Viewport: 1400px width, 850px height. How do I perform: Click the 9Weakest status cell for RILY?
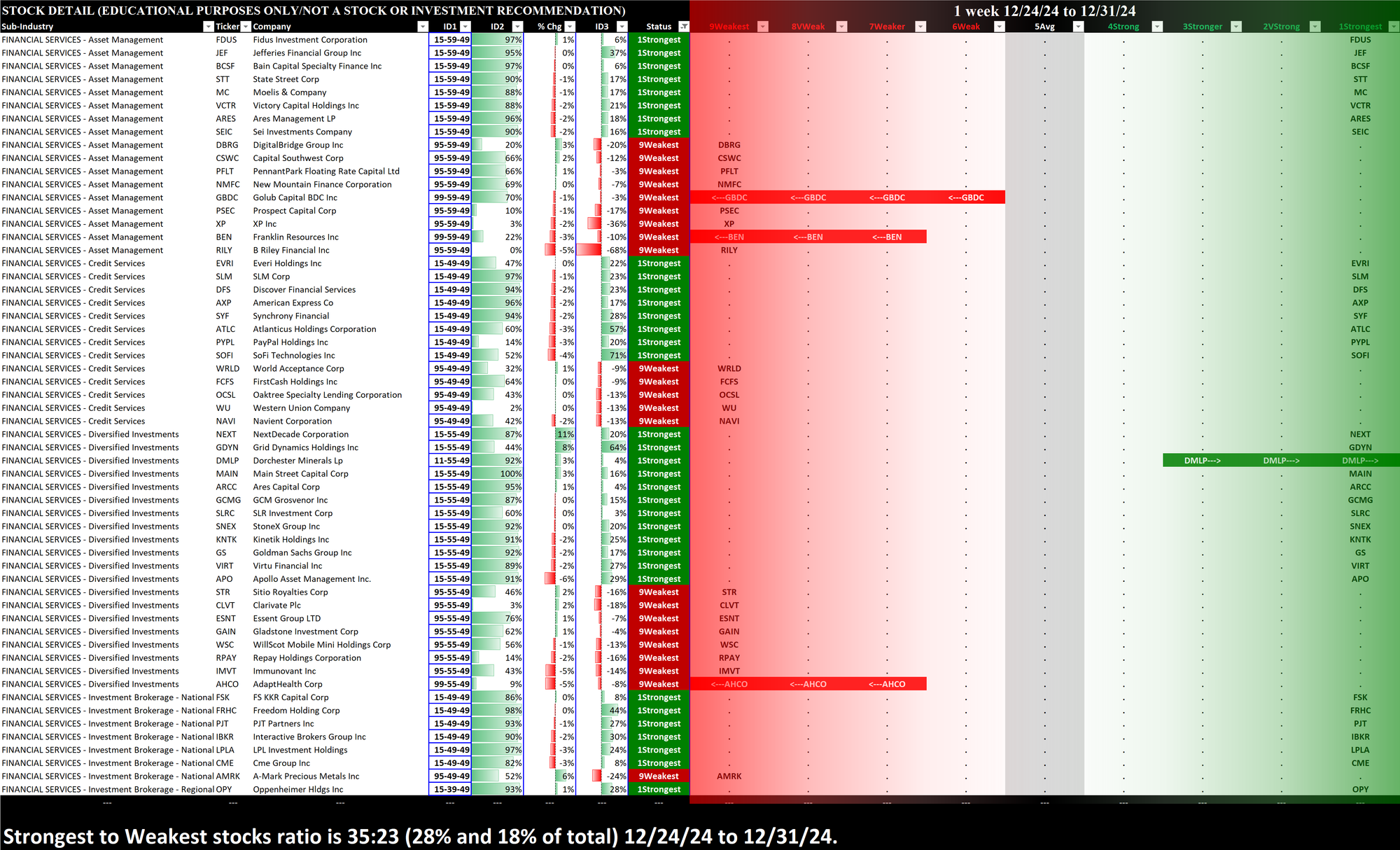659,250
